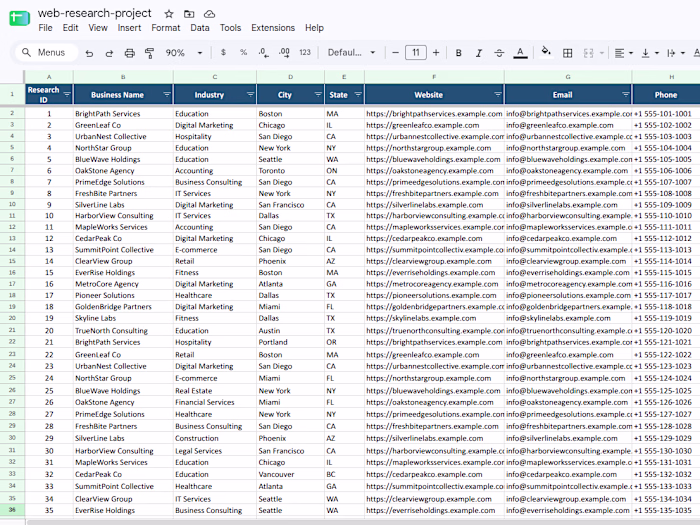The height and width of the screenshot is (525, 700).
Task: Expand the merge cells dropdown arrow
Action: (x=601, y=53)
